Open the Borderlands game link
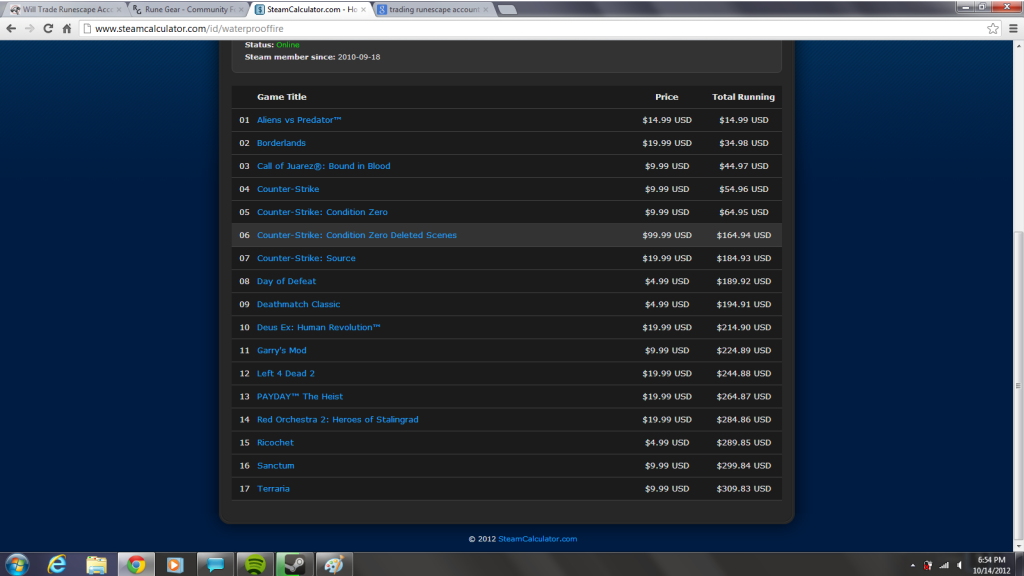The width and height of the screenshot is (1024, 576). 283,143
